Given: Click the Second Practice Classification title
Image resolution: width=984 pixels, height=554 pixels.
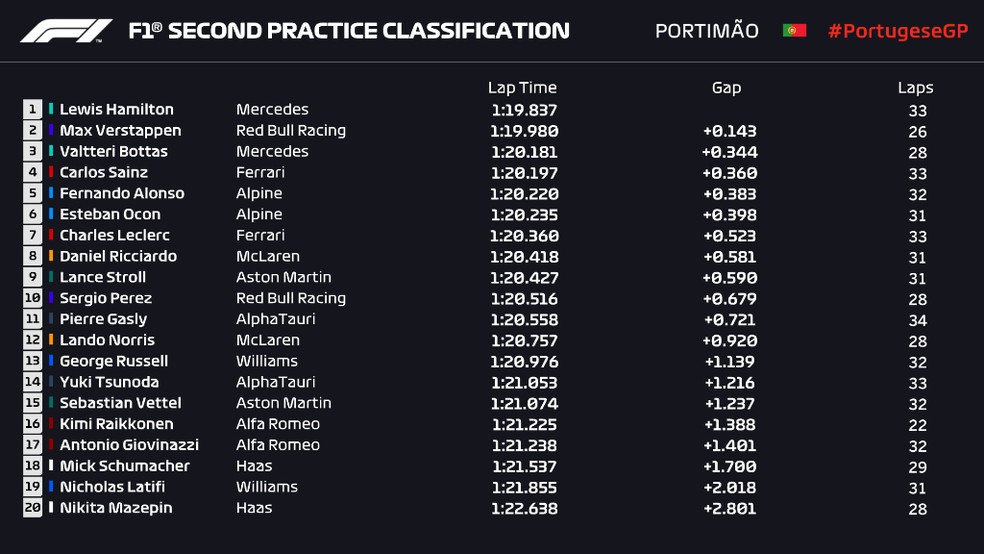Looking at the screenshot, I should (349, 31).
